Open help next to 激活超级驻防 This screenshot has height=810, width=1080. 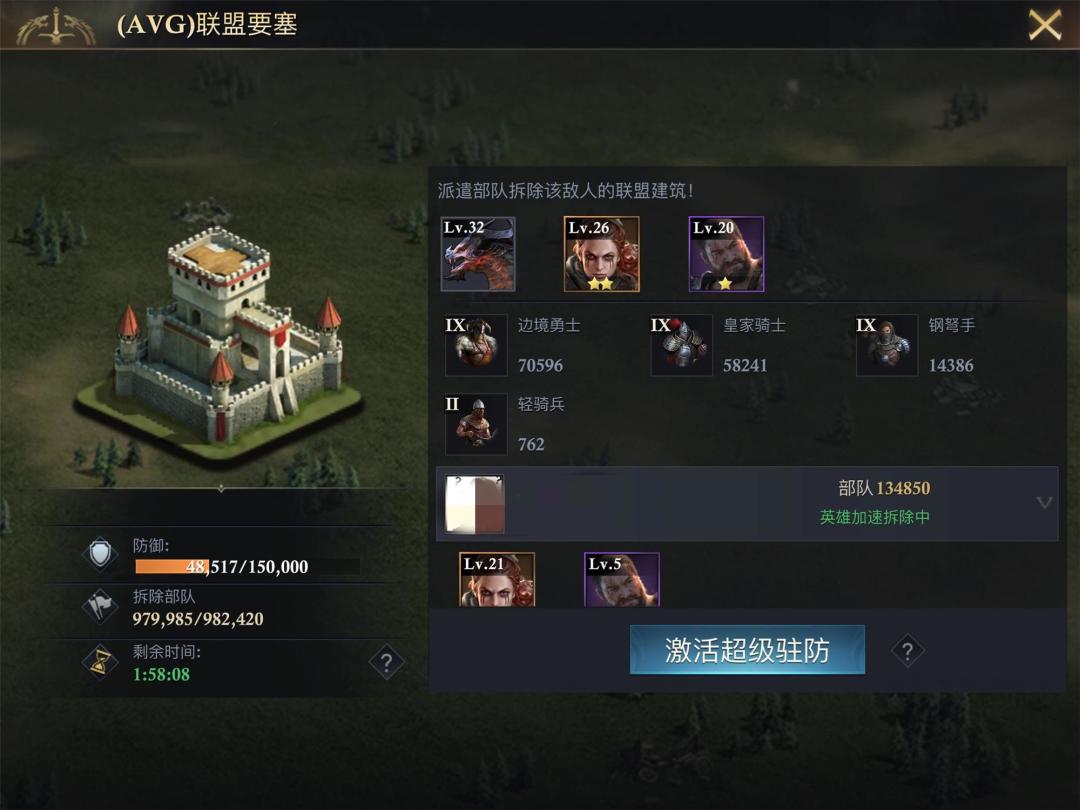(x=907, y=650)
